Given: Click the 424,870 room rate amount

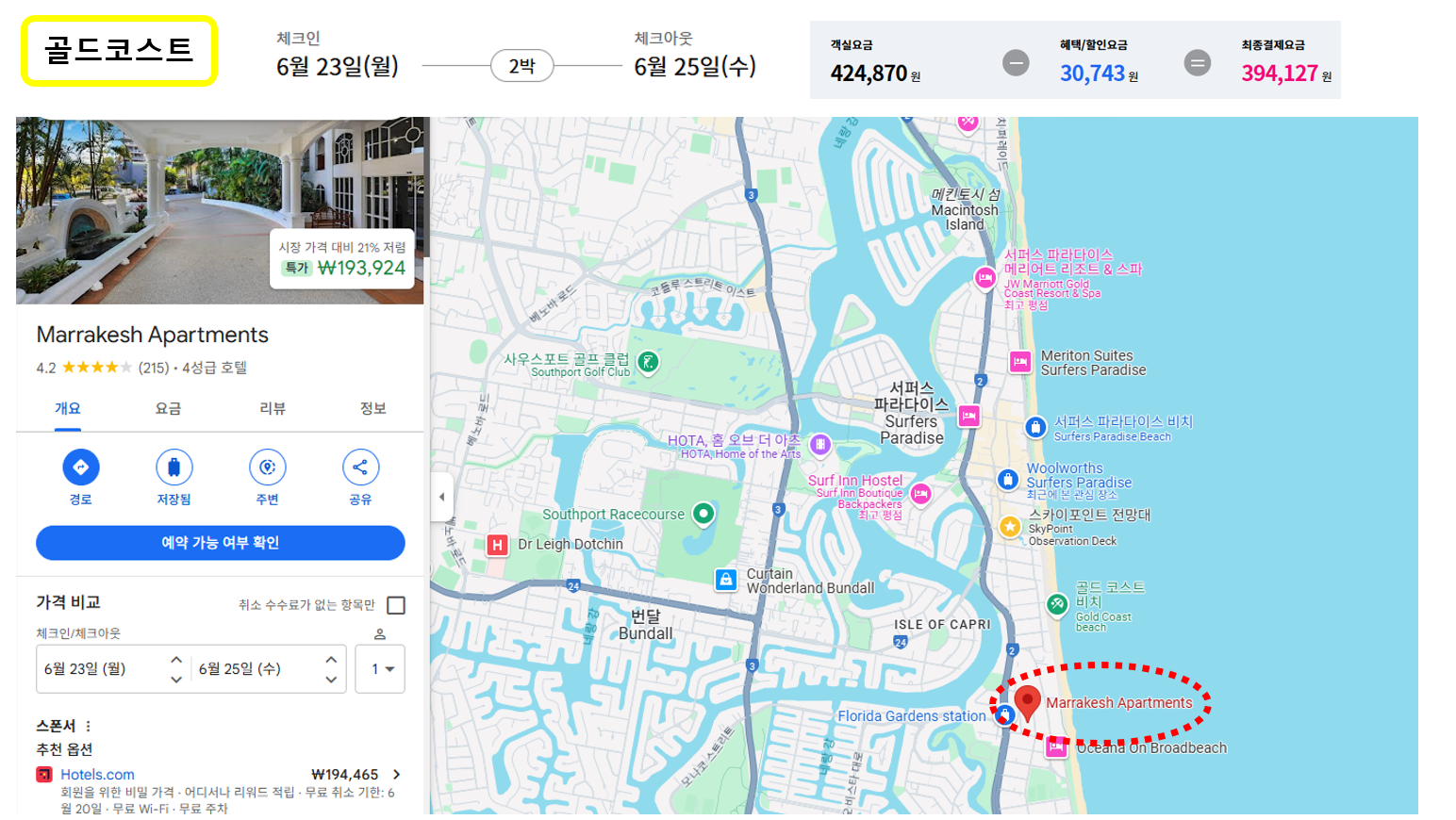Looking at the screenshot, I should pos(869,73).
